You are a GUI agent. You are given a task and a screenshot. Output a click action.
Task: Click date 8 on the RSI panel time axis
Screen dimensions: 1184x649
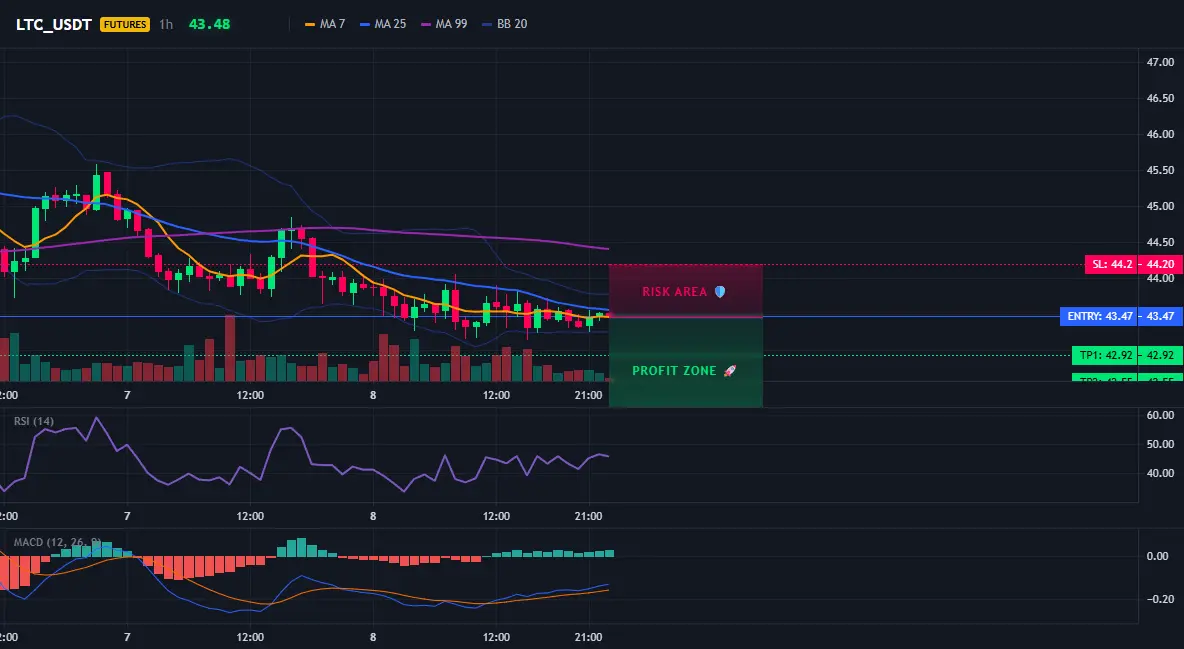(373, 516)
